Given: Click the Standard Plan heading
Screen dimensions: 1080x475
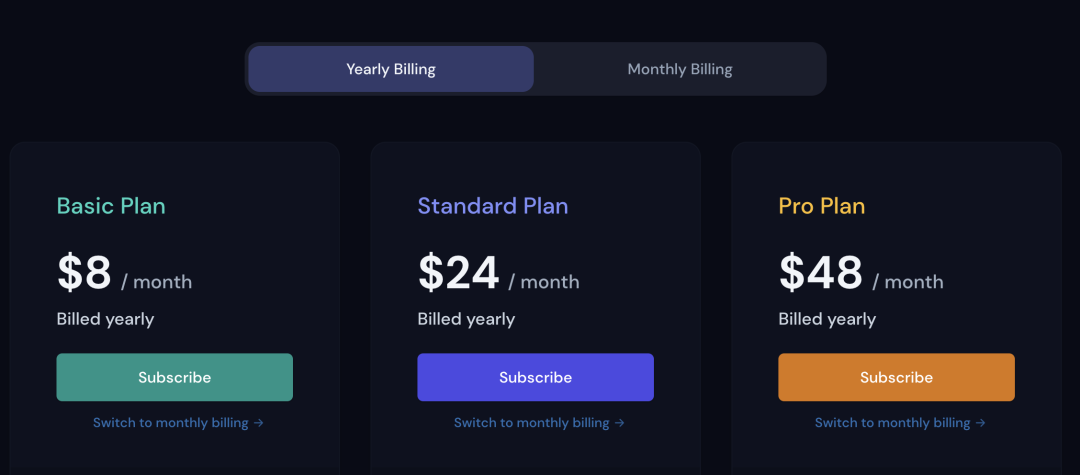Looking at the screenshot, I should pyautogui.click(x=492, y=206).
